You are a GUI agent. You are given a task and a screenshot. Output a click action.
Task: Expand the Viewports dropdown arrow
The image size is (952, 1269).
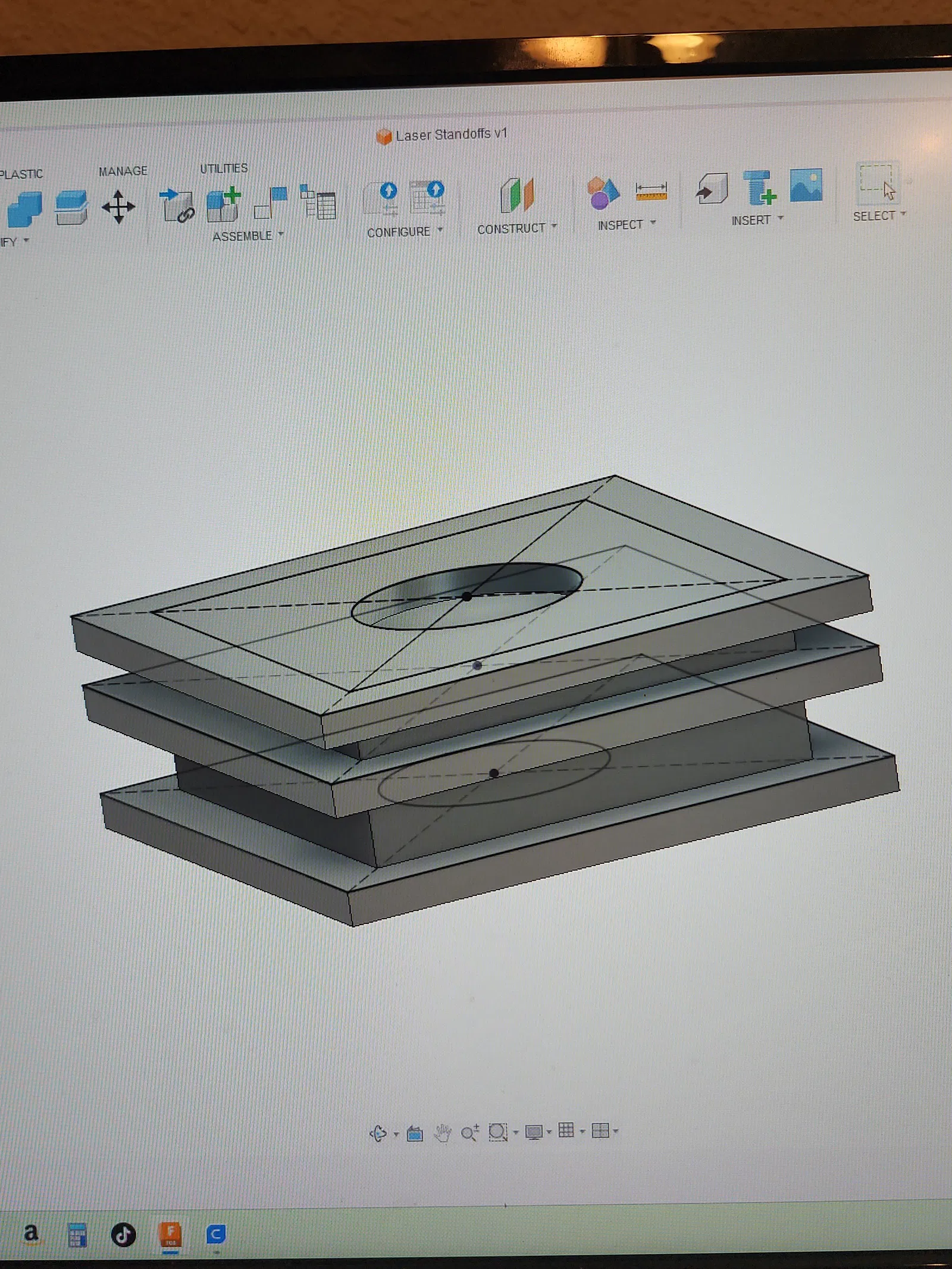coord(616,1131)
